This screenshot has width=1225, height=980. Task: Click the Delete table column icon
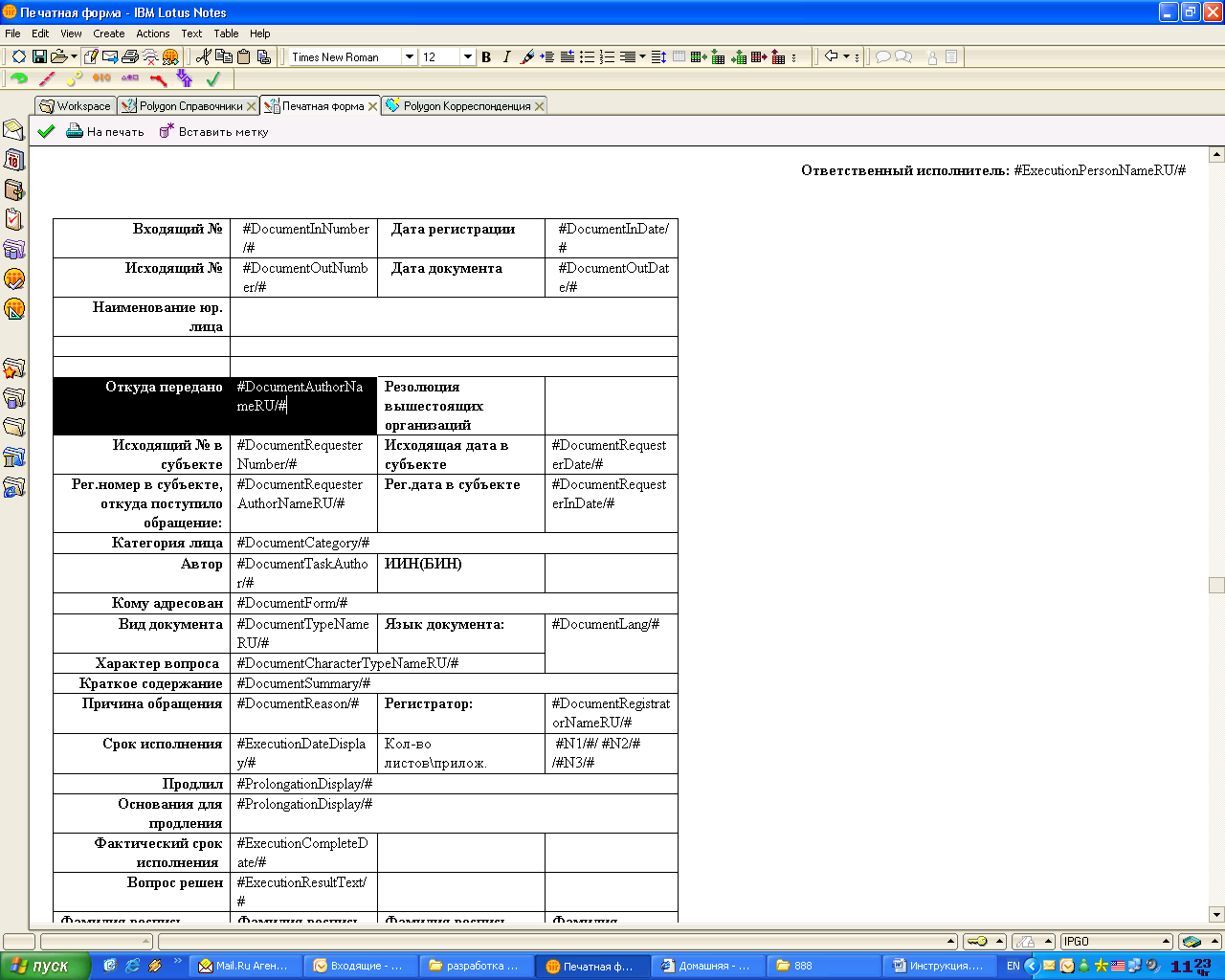778,56
